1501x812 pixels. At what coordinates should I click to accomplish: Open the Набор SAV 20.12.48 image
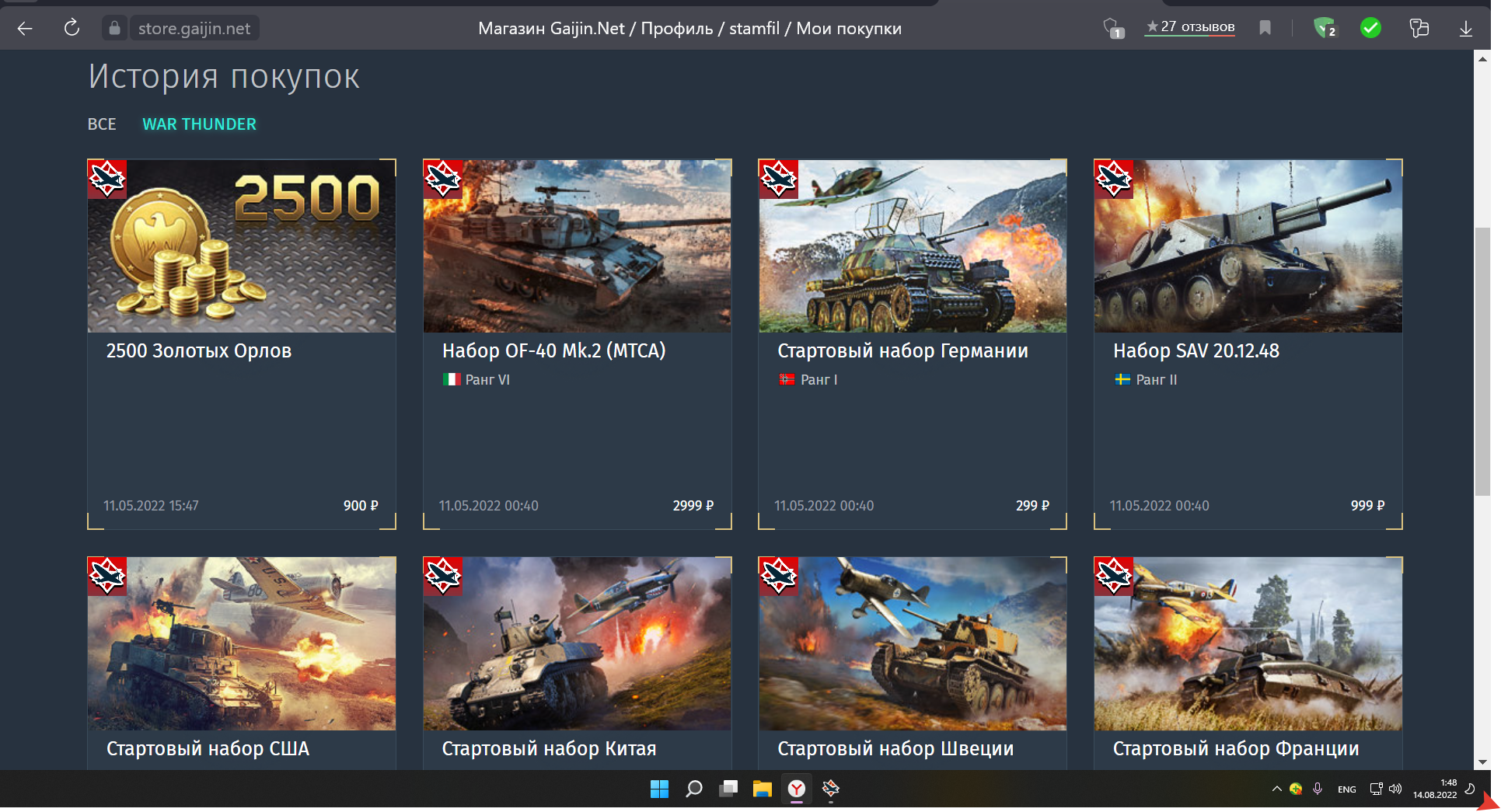1248,246
